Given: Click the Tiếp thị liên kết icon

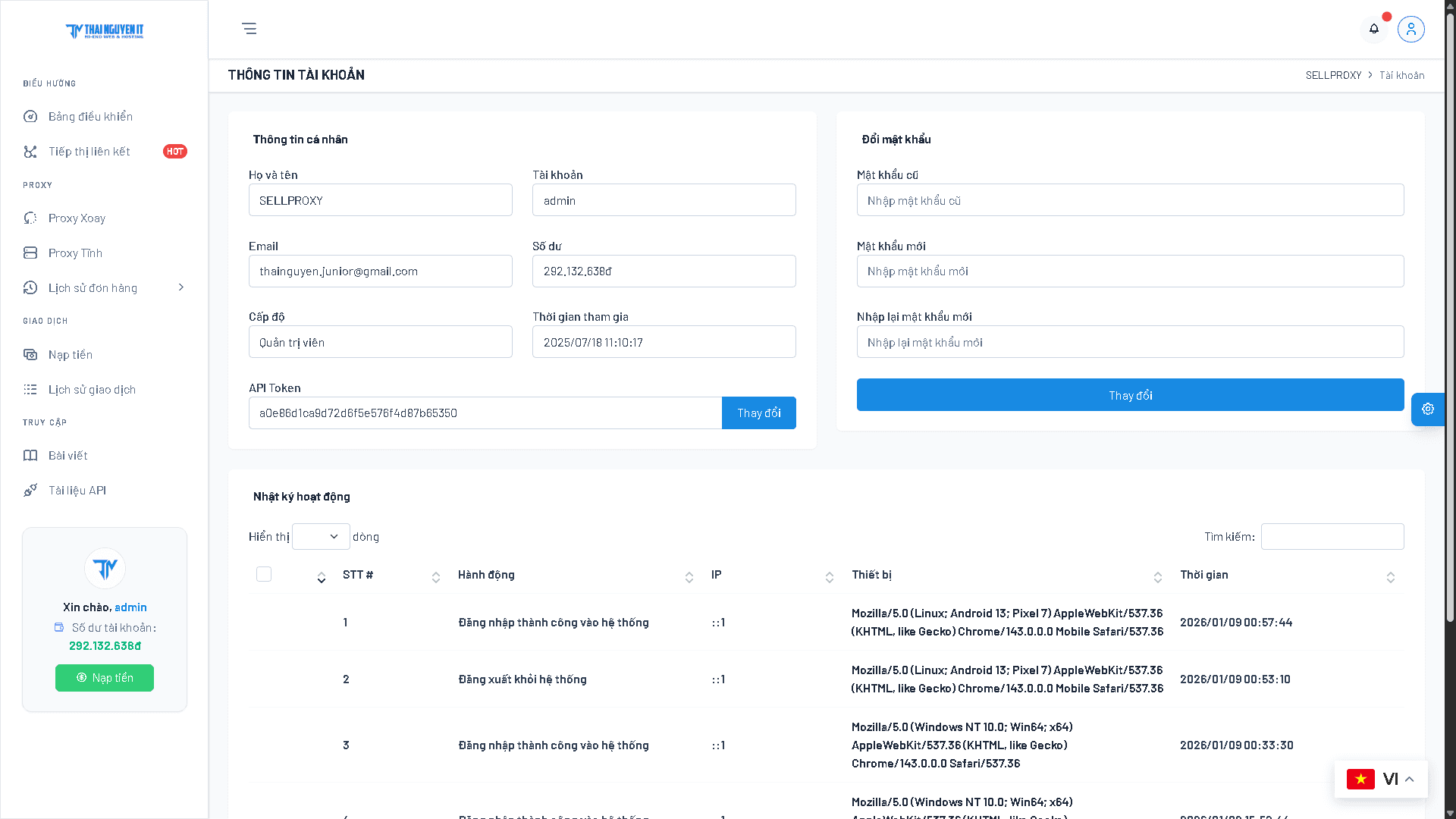Looking at the screenshot, I should tap(30, 152).
